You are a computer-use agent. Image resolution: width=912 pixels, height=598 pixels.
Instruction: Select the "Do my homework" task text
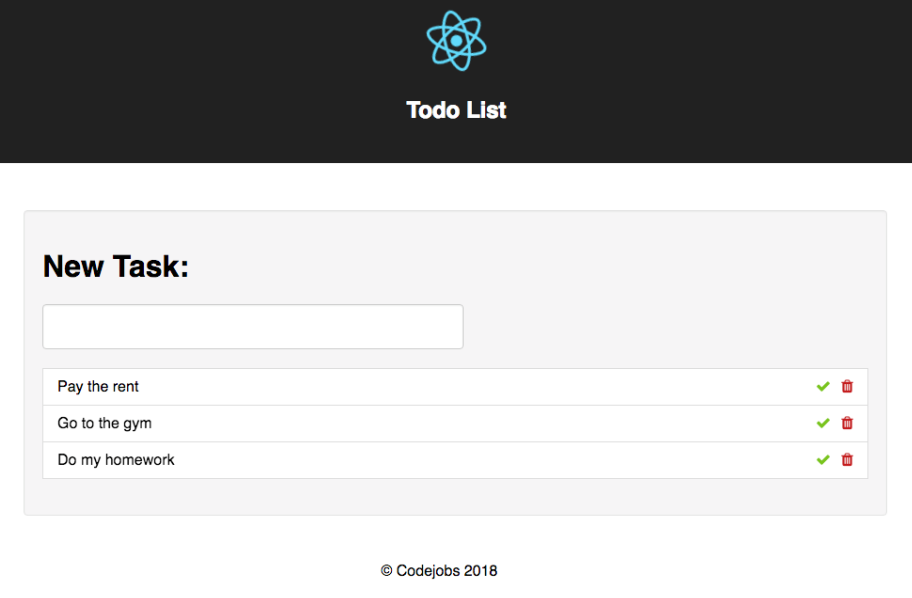point(116,460)
